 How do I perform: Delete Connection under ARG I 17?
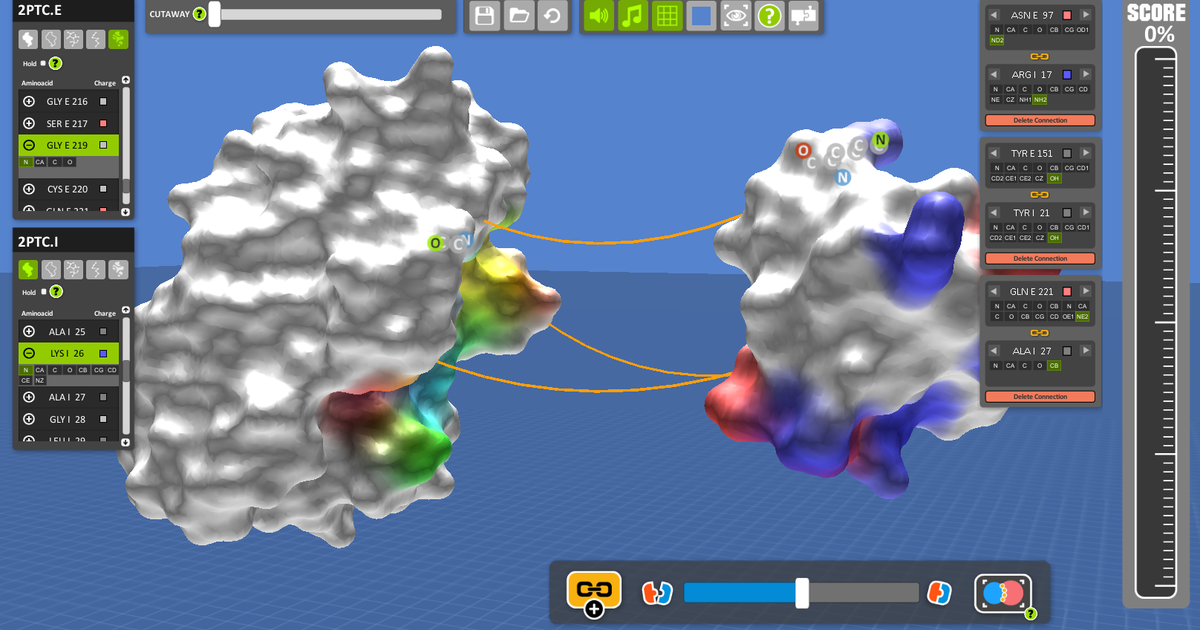[x=1039, y=119]
